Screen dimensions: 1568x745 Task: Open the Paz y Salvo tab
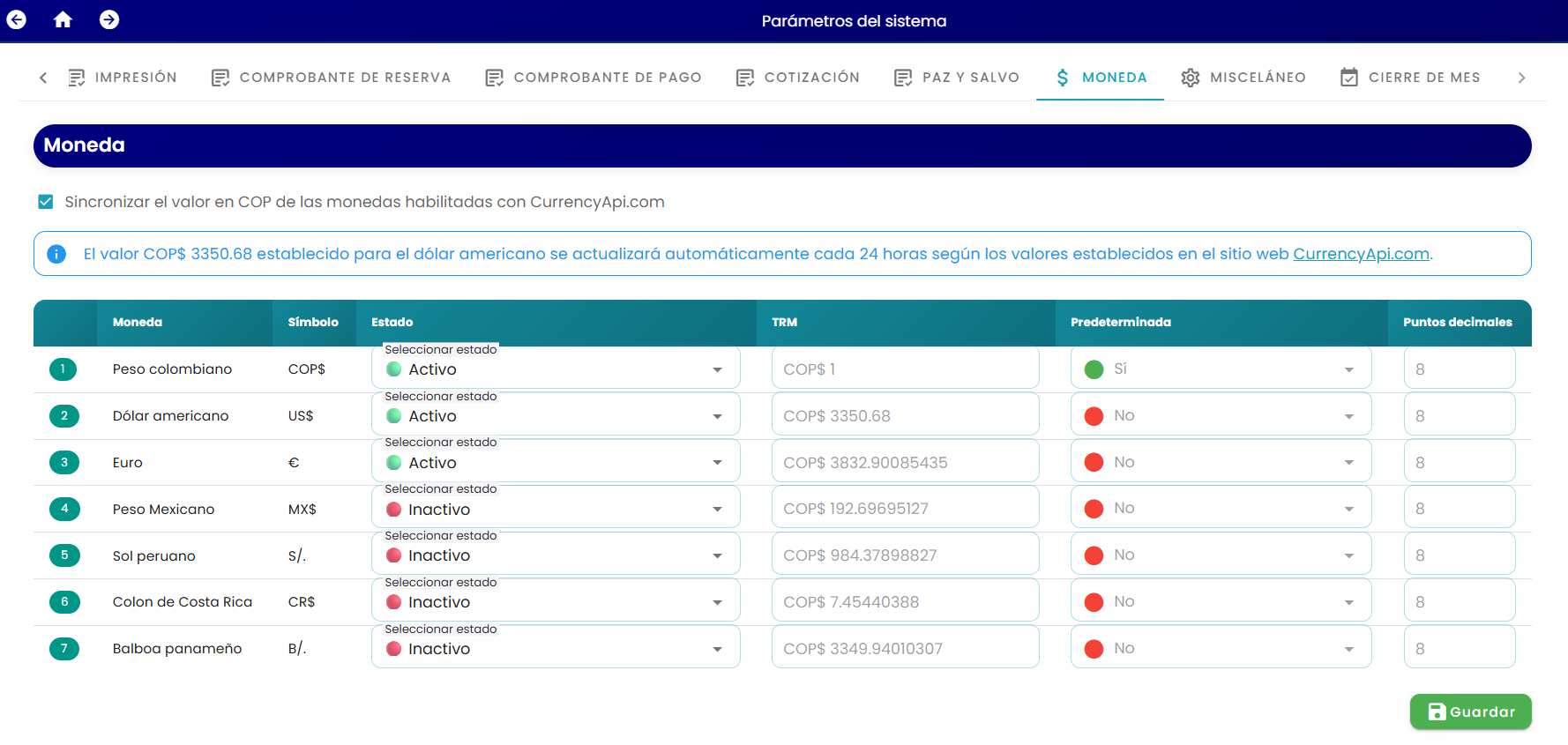[957, 78]
